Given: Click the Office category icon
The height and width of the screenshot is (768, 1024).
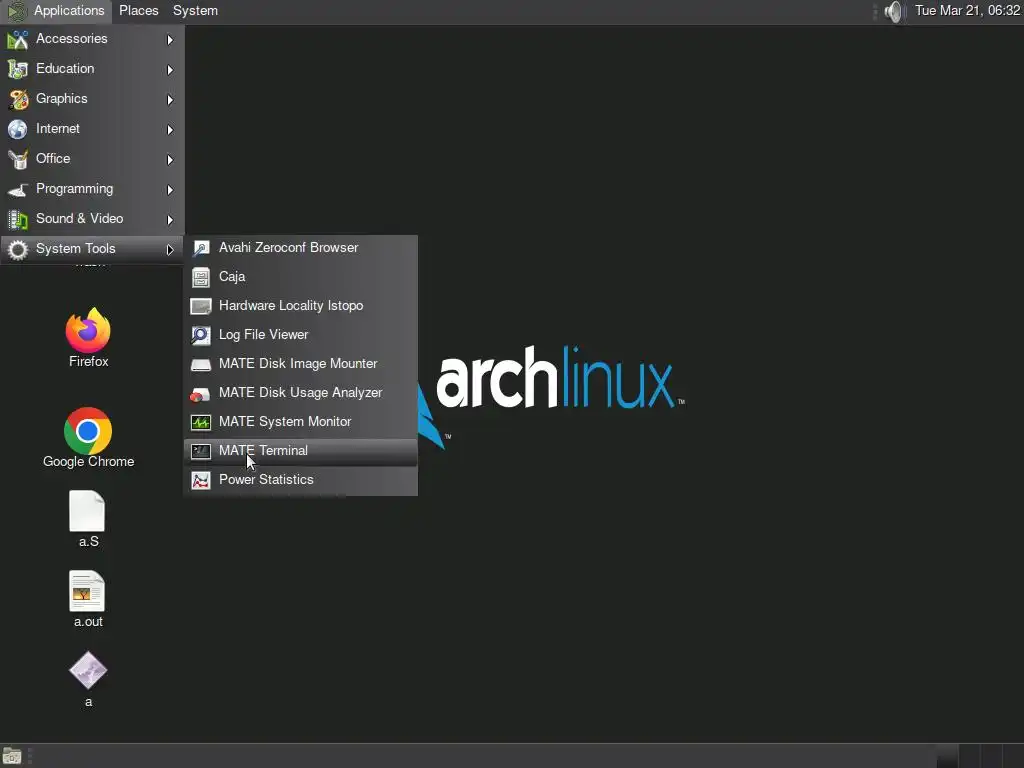Looking at the screenshot, I should pos(18,159).
